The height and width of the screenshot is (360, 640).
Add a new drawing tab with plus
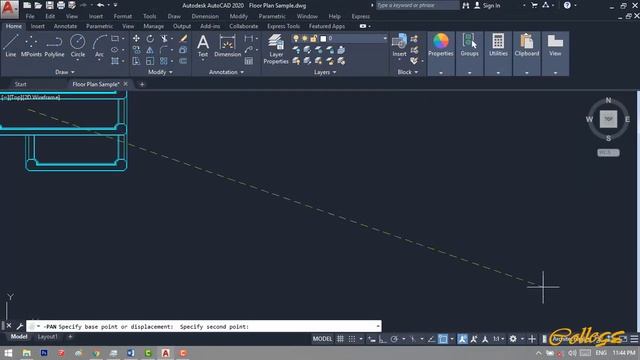[x=142, y=84]
